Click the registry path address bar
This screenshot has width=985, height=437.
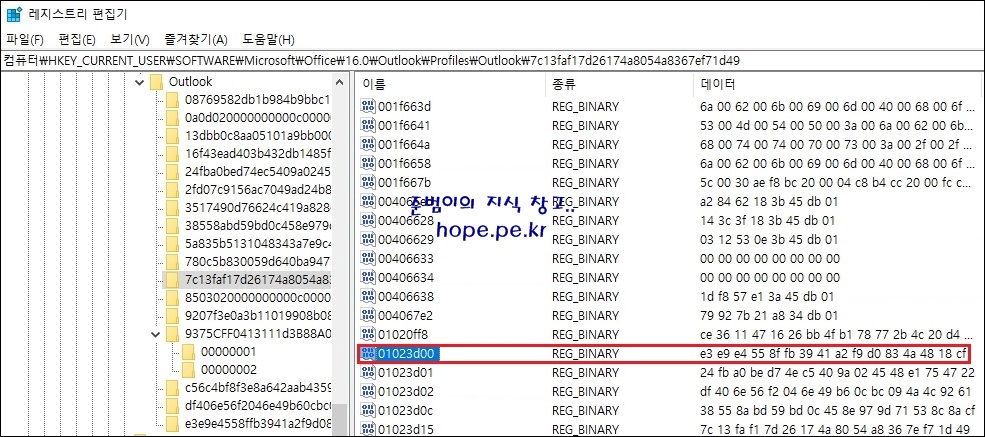coord(492,61)
